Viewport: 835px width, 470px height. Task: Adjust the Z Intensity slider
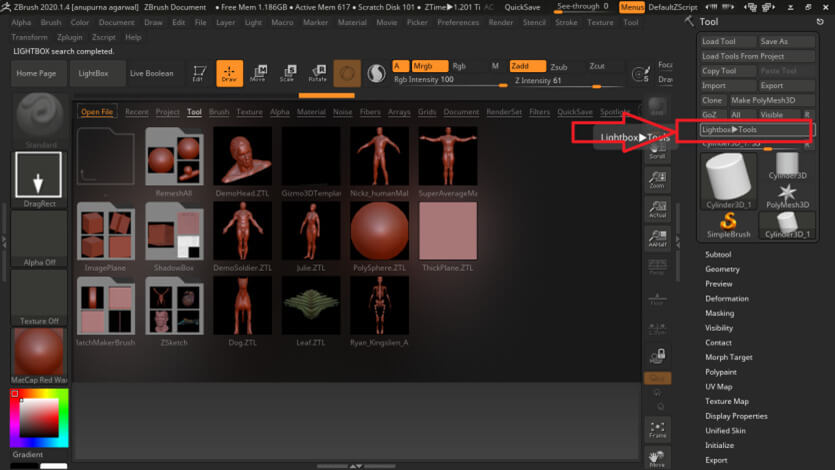pyautogui.click(x=567, y=81)
